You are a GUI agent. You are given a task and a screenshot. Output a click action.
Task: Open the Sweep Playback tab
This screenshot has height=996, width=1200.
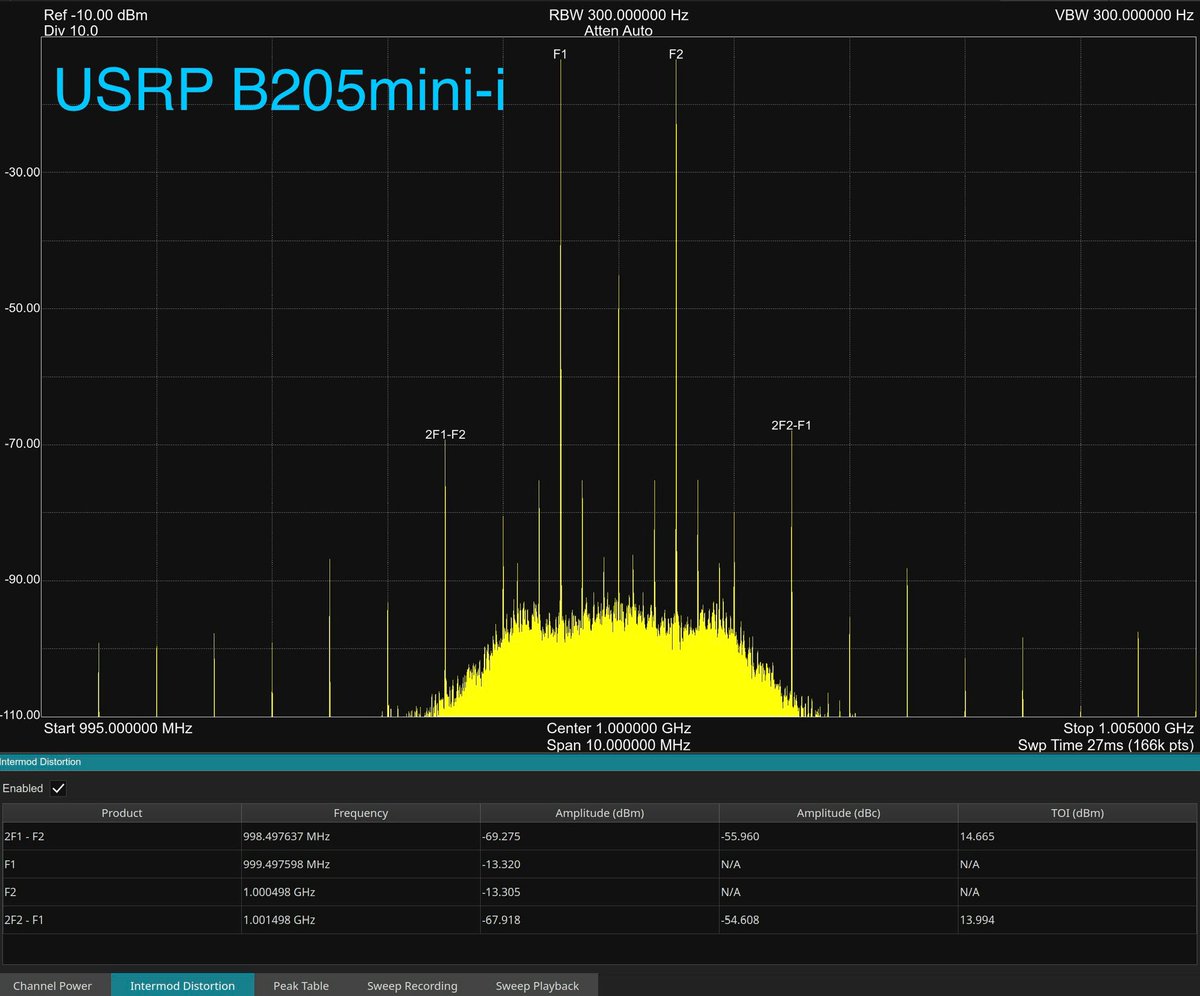537,985
